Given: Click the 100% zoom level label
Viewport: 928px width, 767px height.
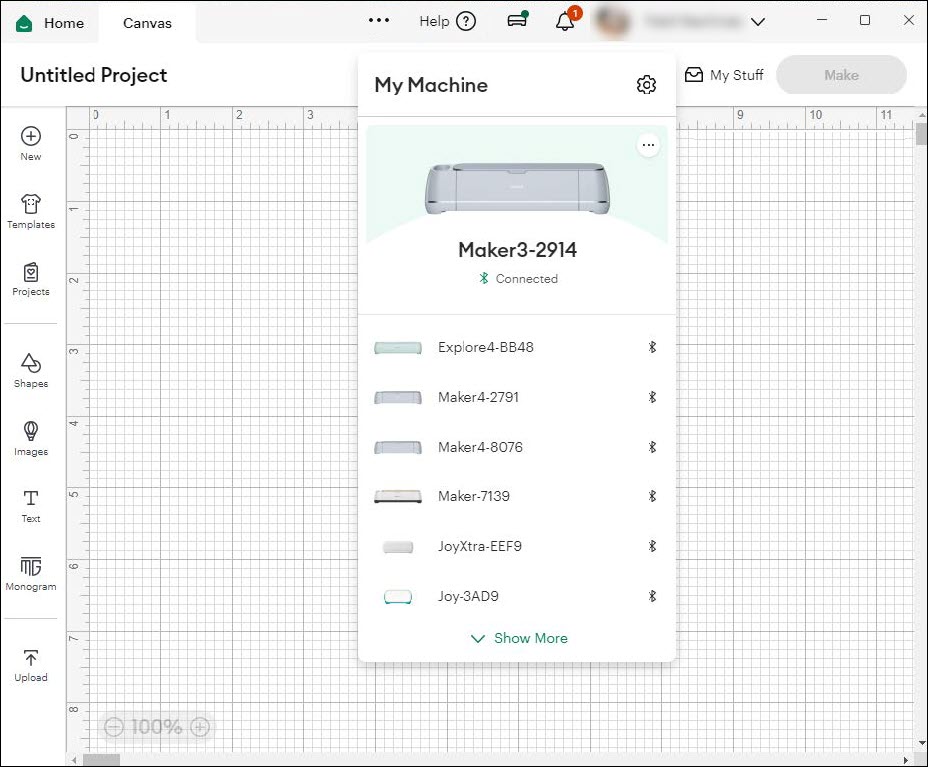Looking at the screenshot, I should coord(156,726).
